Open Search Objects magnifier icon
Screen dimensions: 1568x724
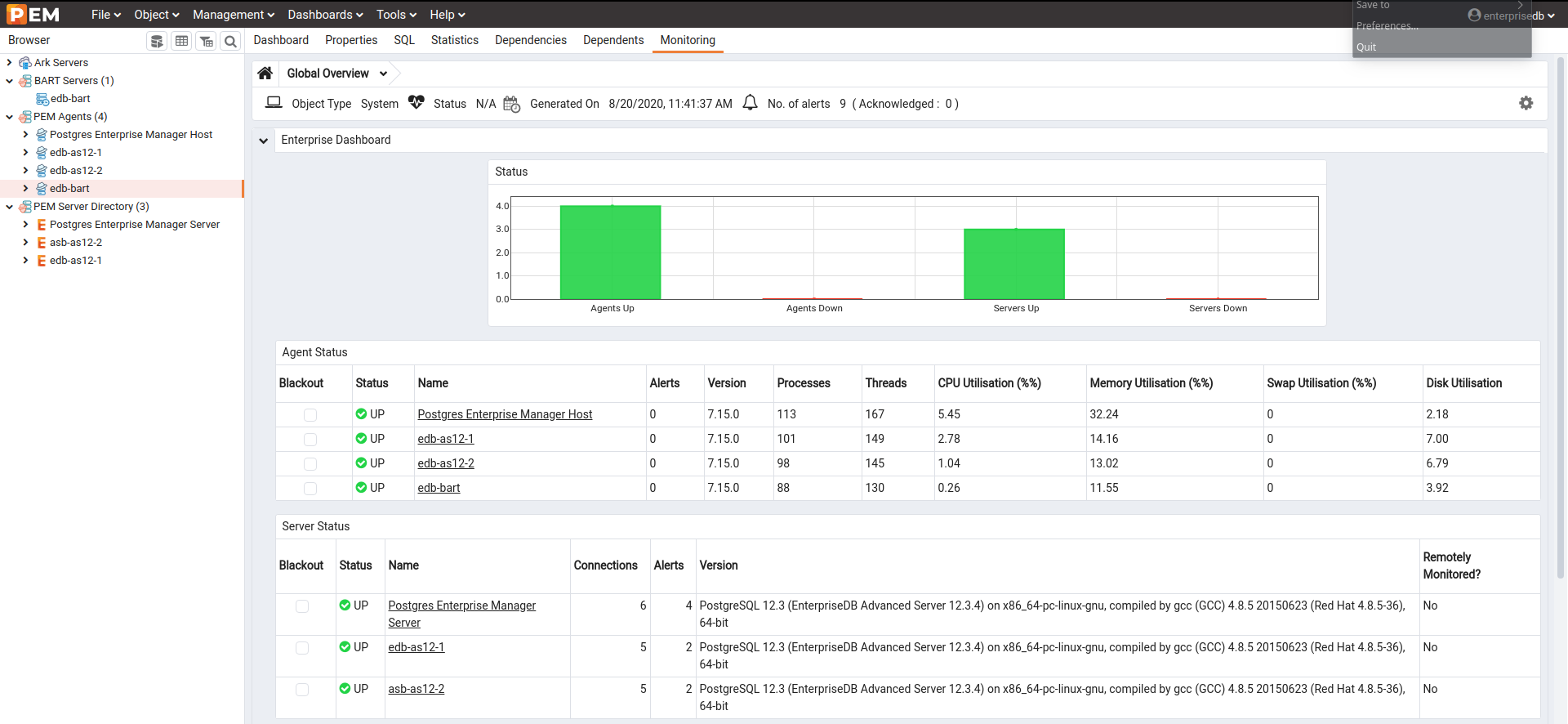coord(231,41)
